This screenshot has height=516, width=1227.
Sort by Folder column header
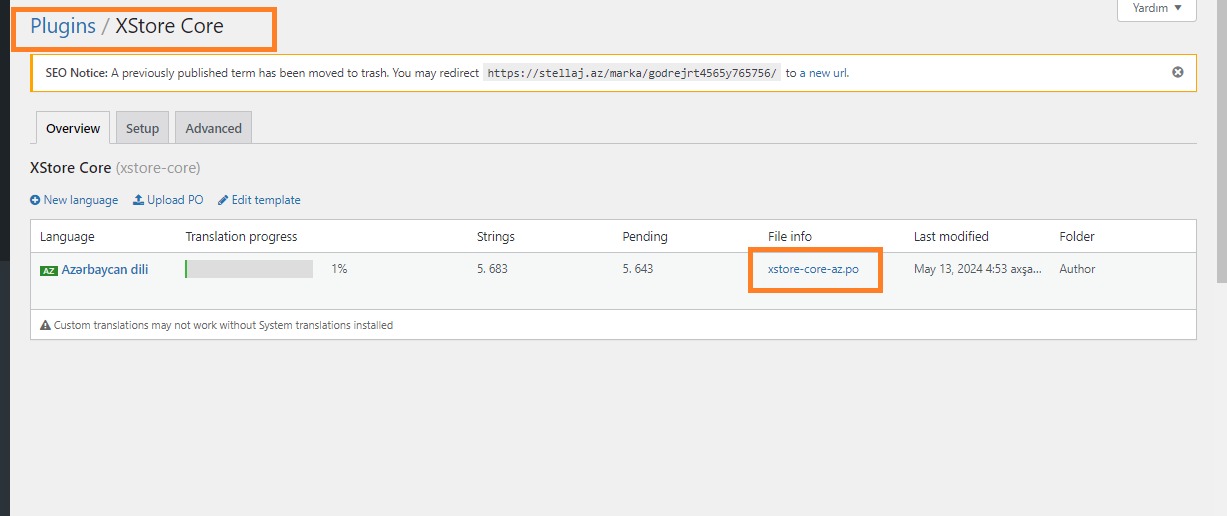pyautogui.click(x=1077, y=237)
